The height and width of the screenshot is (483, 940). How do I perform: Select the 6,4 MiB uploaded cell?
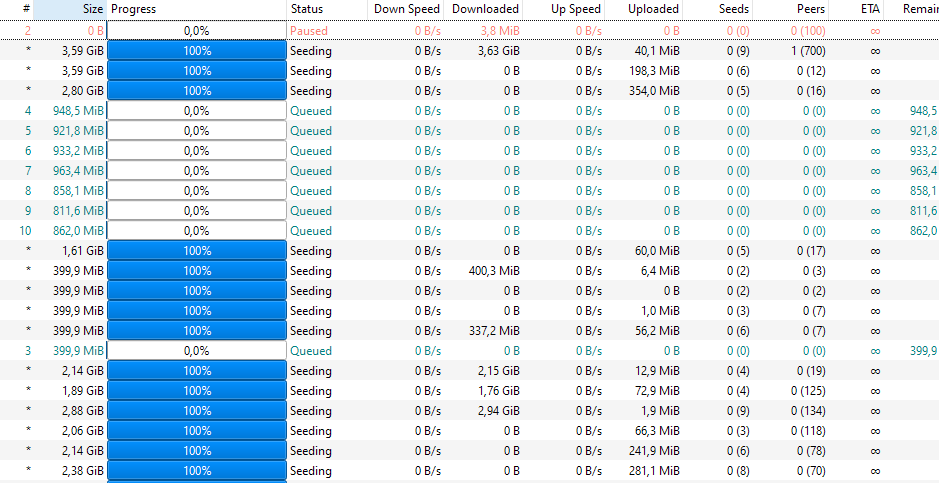pos(660,270)
